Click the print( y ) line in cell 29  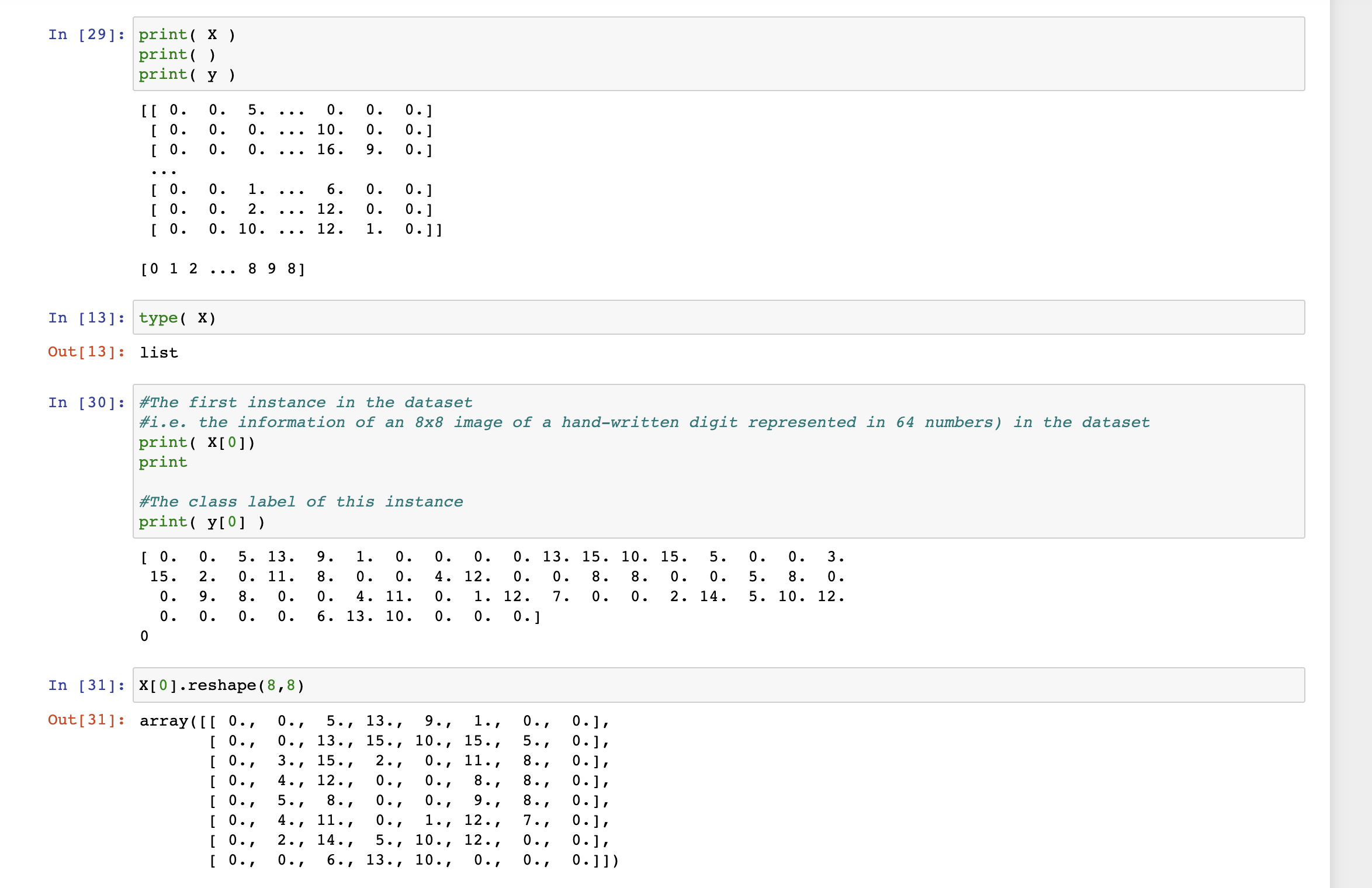point(187,75)
